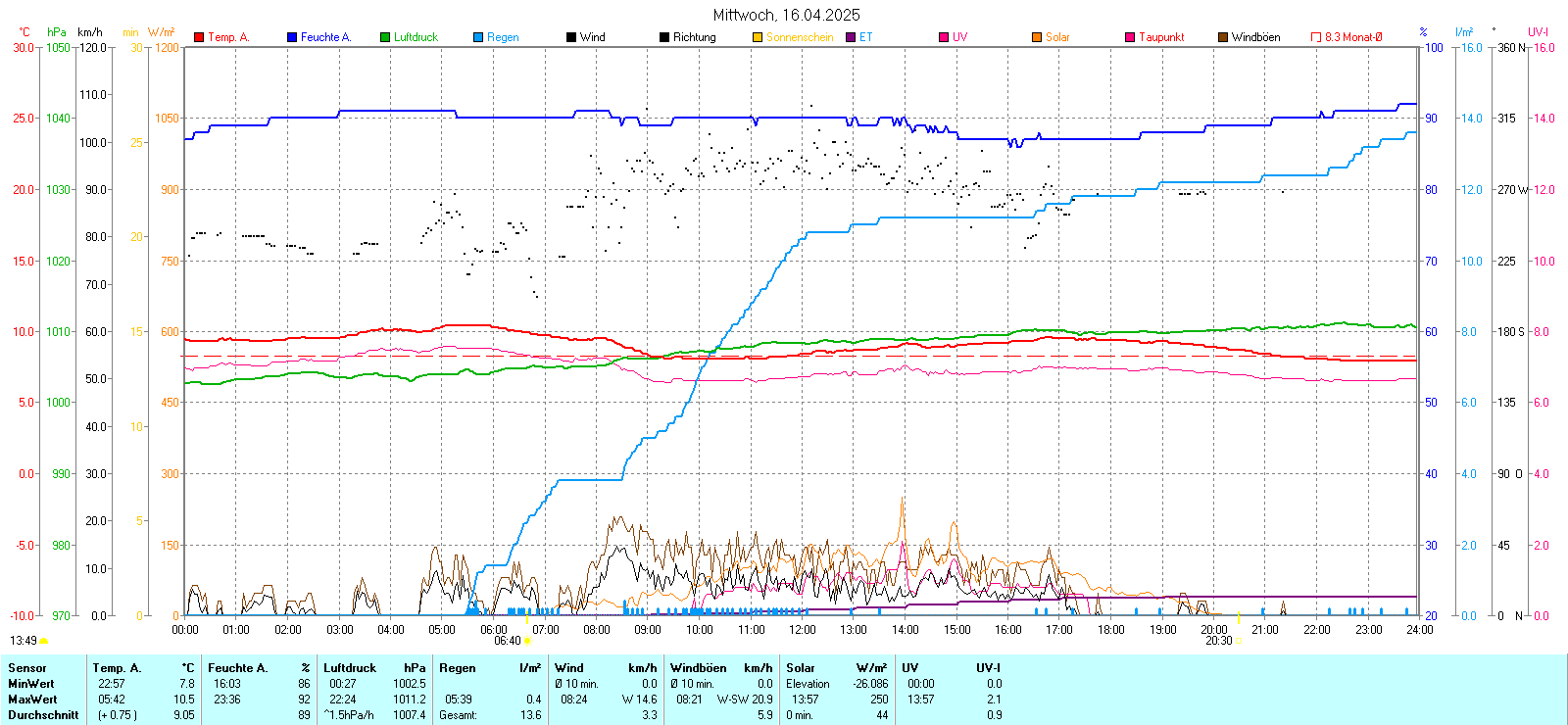
Task: Click the black Wind legend square
Action: (571, 37)
